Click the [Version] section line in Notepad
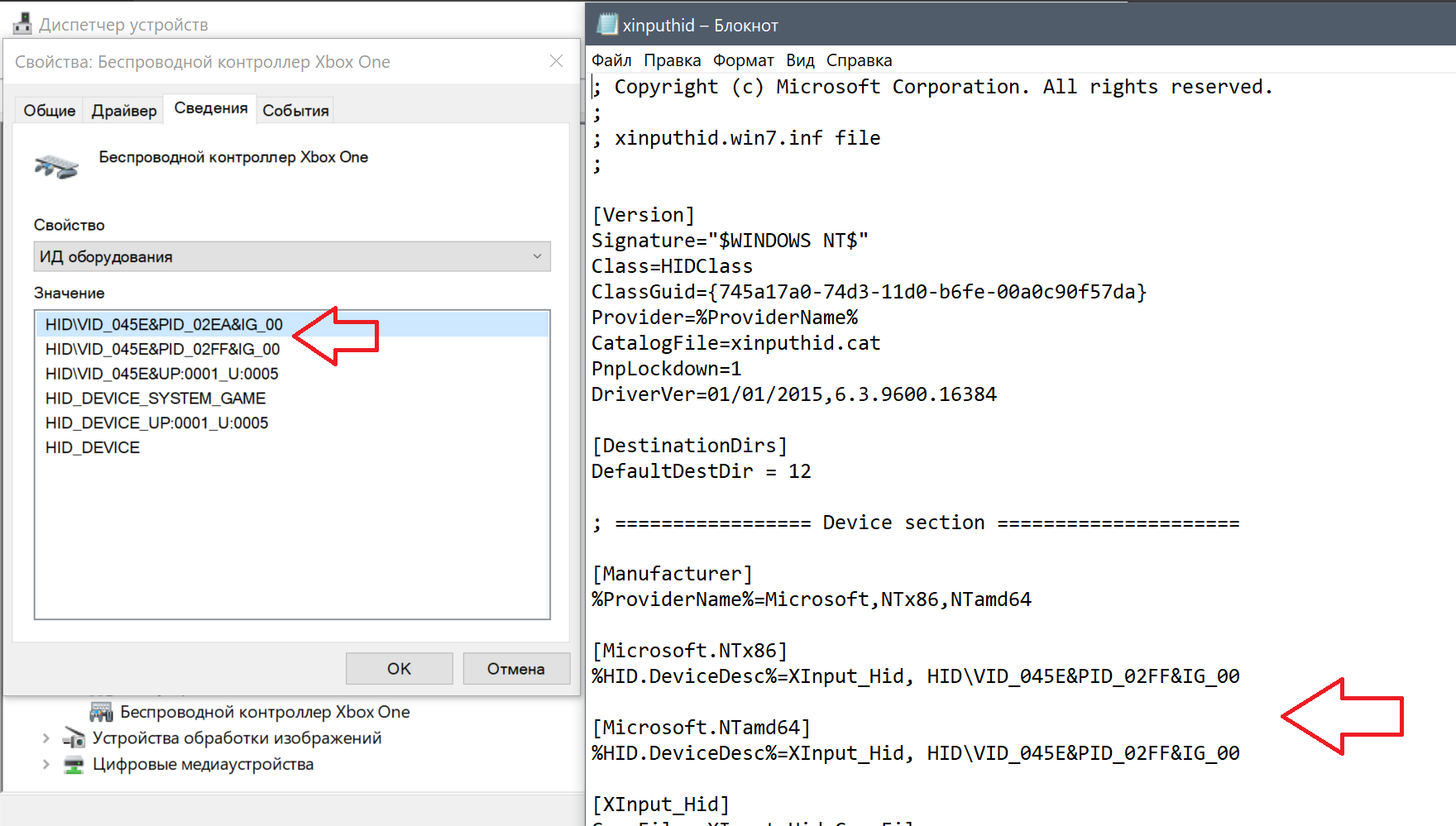The image size is (1456, 826). [x=644, y=215]
